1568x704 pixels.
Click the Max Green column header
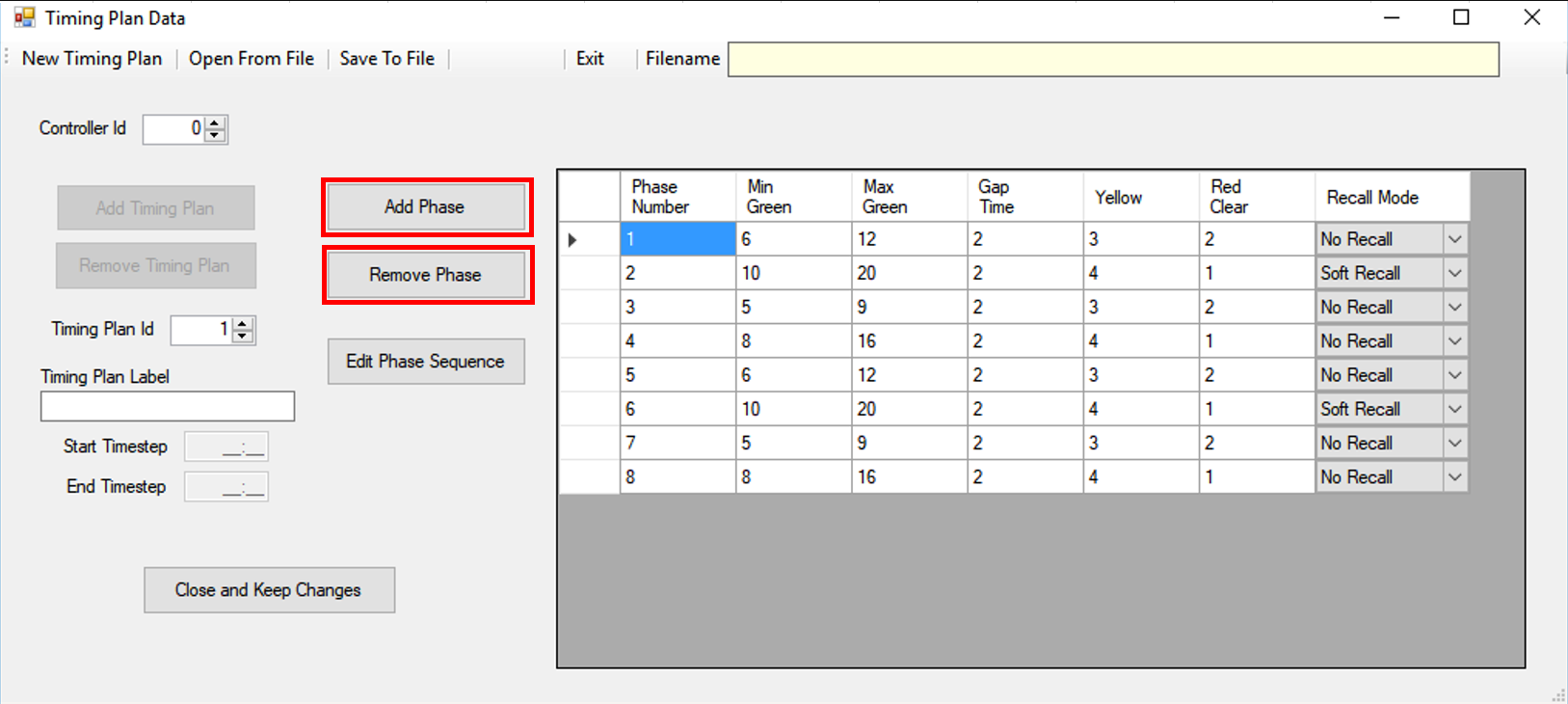[x=909, y=197]
